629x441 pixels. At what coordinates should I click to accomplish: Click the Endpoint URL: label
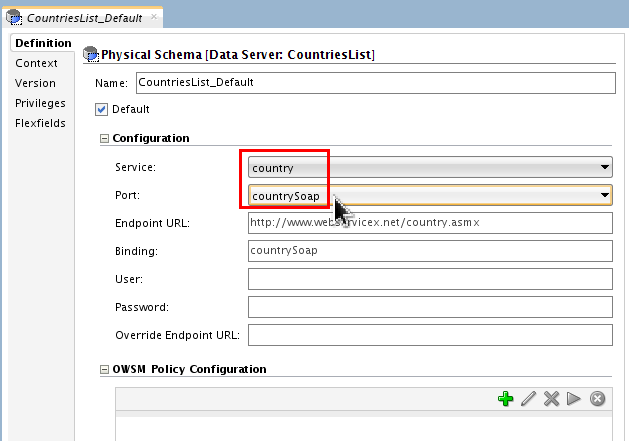point(152,223)
